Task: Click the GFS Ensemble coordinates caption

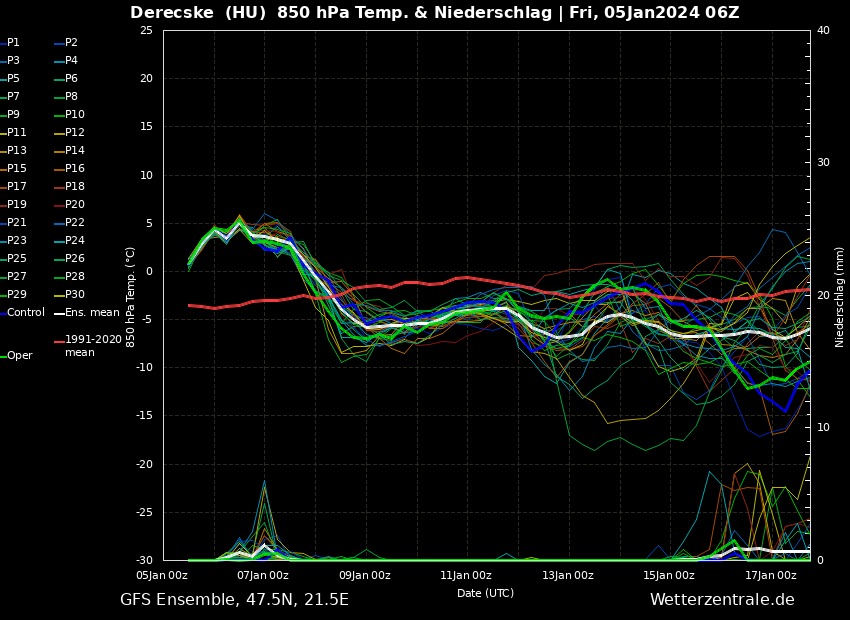Action: (x=234, y=600)
